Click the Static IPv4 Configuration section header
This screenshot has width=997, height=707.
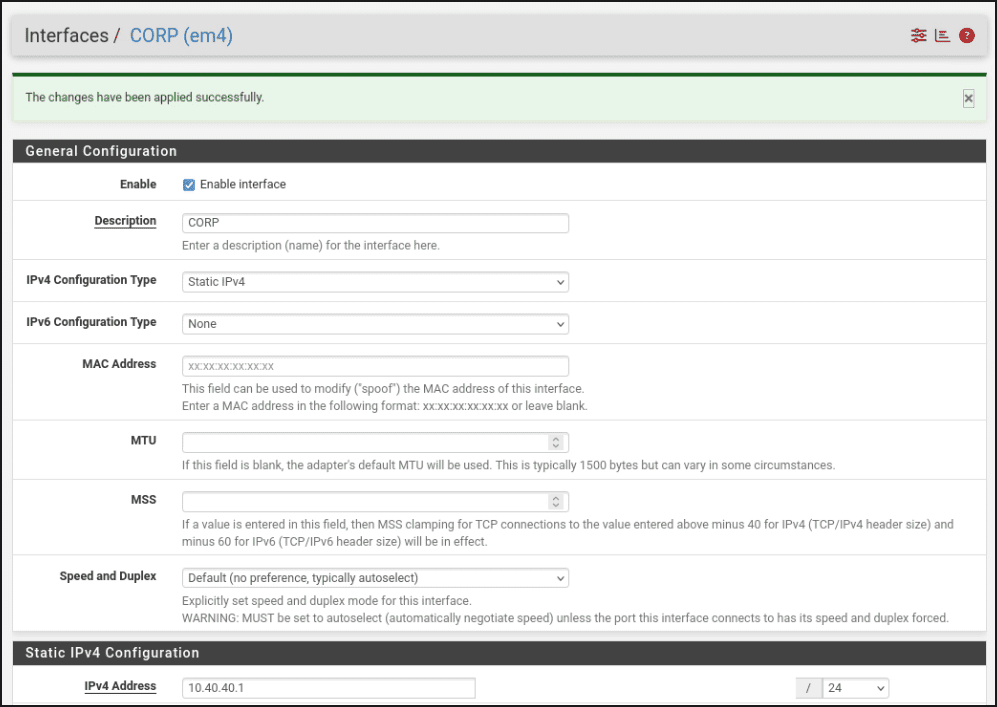pyautogui.click(x=499, y=653)
